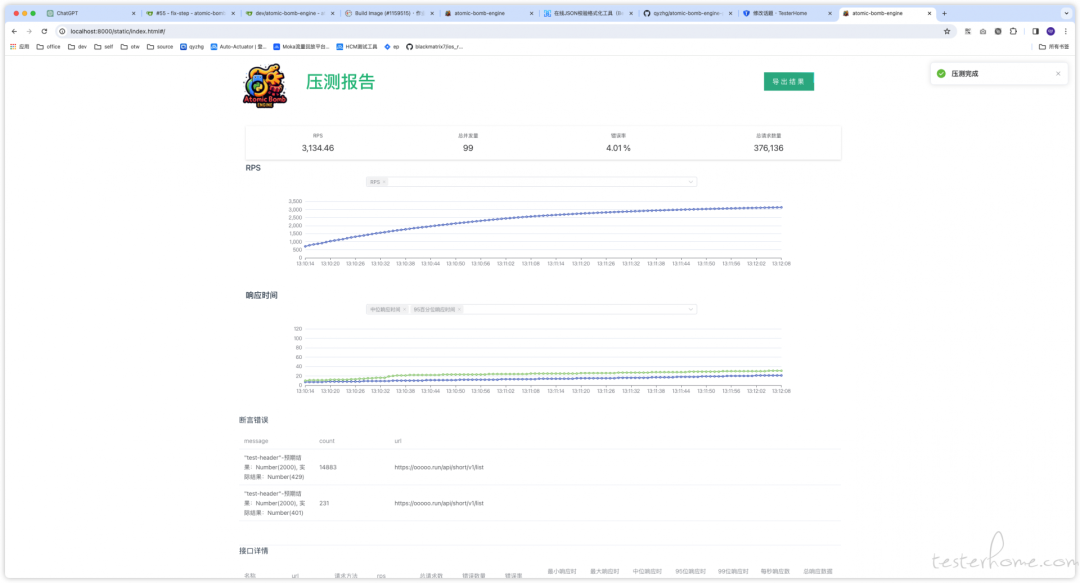Click the site info icon in the address bar

(x=62, y=31)
